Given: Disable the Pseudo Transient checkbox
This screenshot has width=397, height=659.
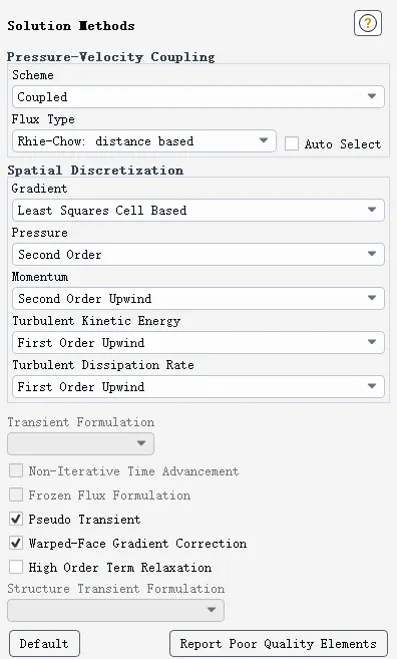Looking at the screenshot, I should pyautogui.click(x=16, y=519).
